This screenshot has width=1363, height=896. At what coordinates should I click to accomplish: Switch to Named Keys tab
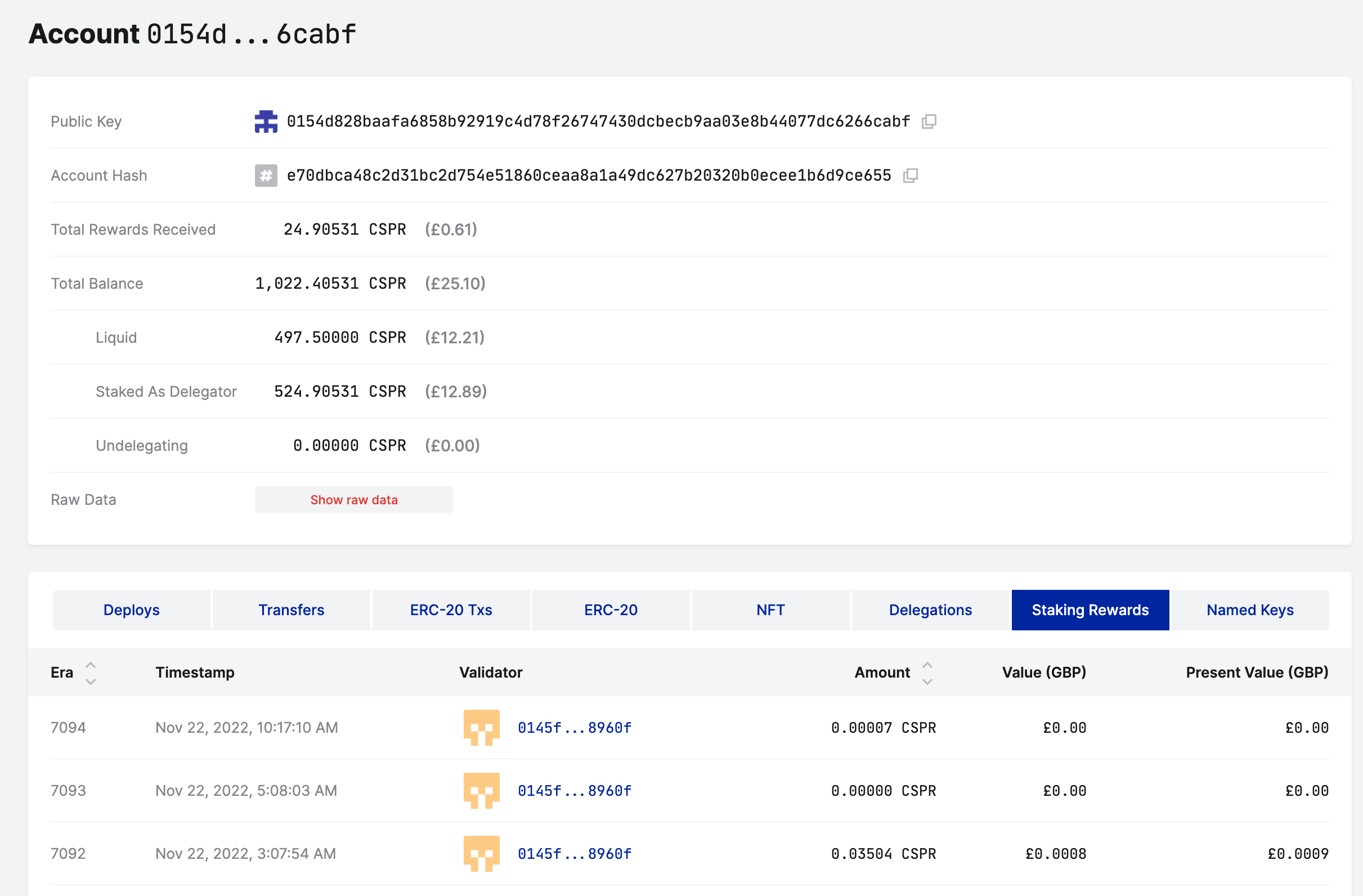point(1250,610)
